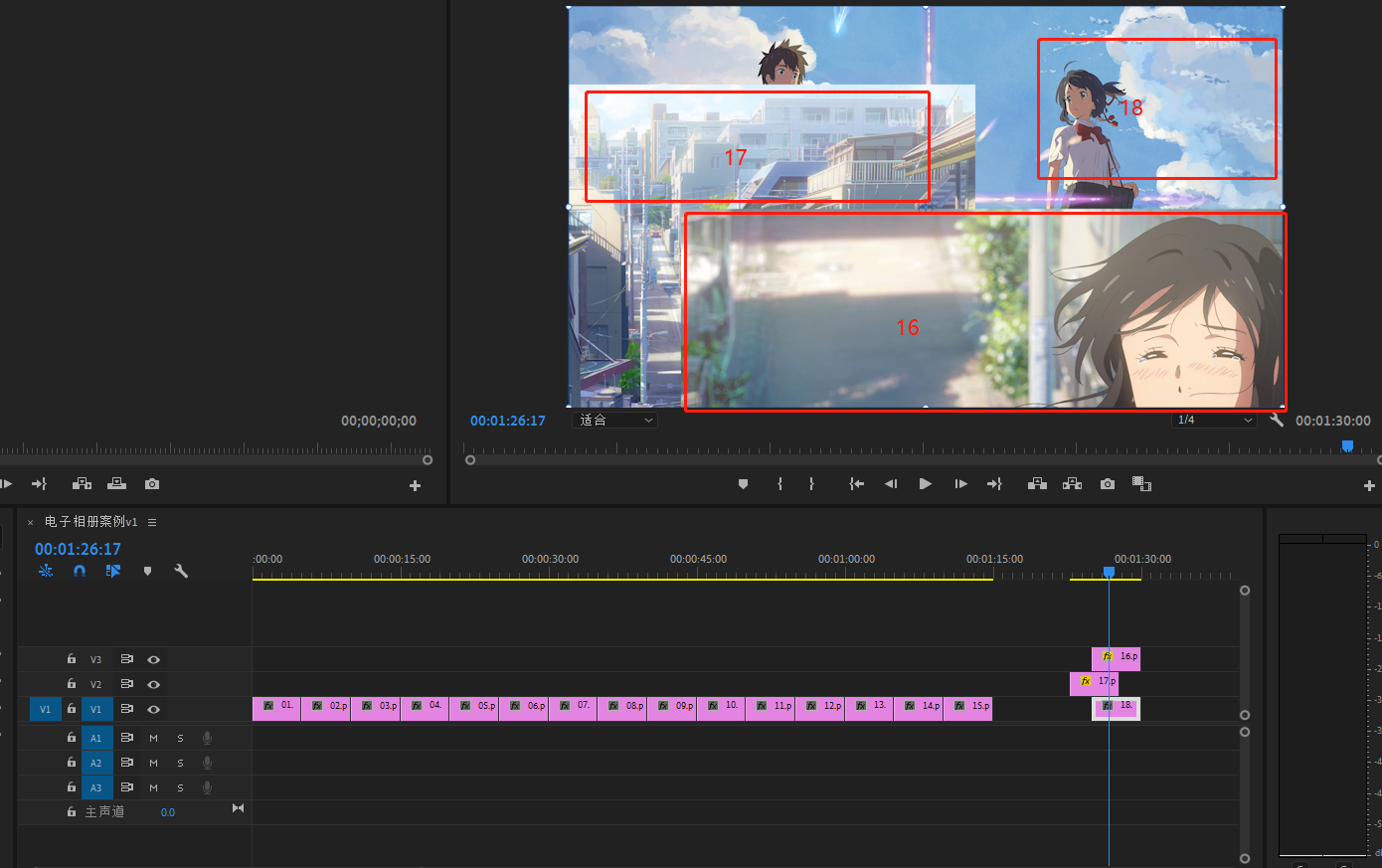Toggle track targeting for V2
Screen dimensions: 1382x868
coord(96,684)
